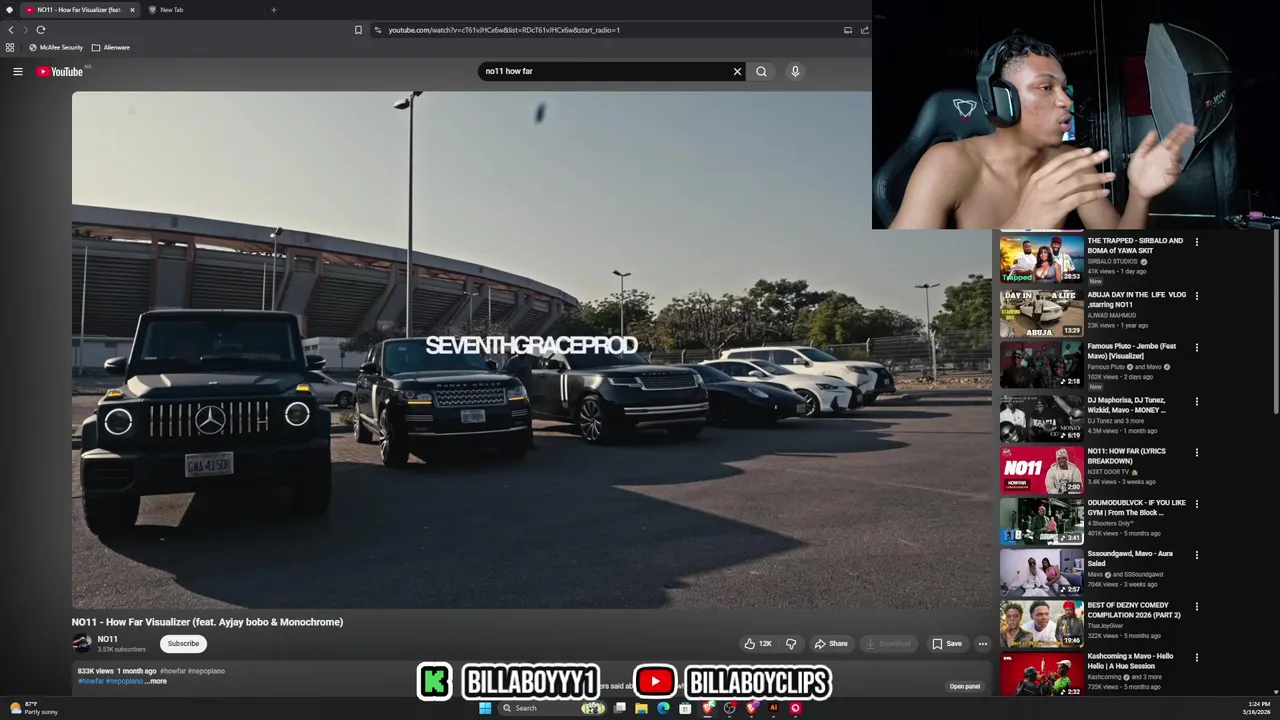Image resolution: width=1280 pixels, height=720 pixels.
Task: Open the Alienware bookmarks folder
Action: point(110,47)
